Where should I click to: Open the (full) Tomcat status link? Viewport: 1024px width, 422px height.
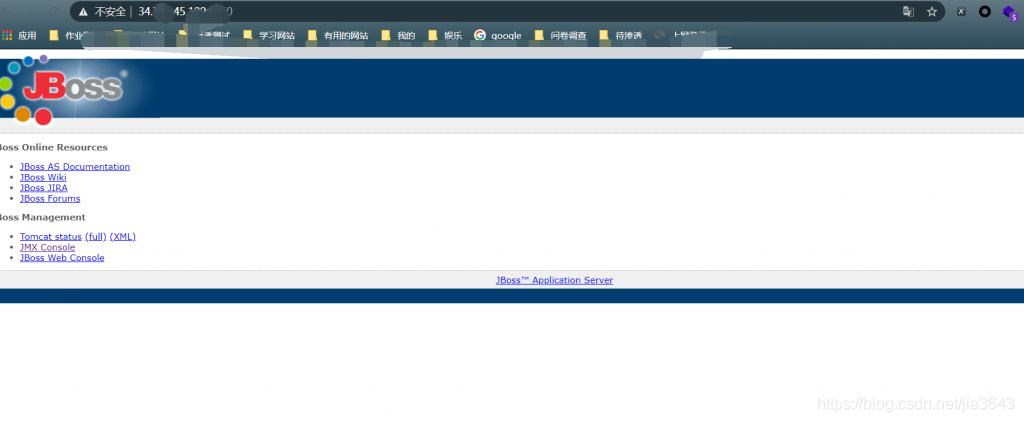tap(96, 236)
